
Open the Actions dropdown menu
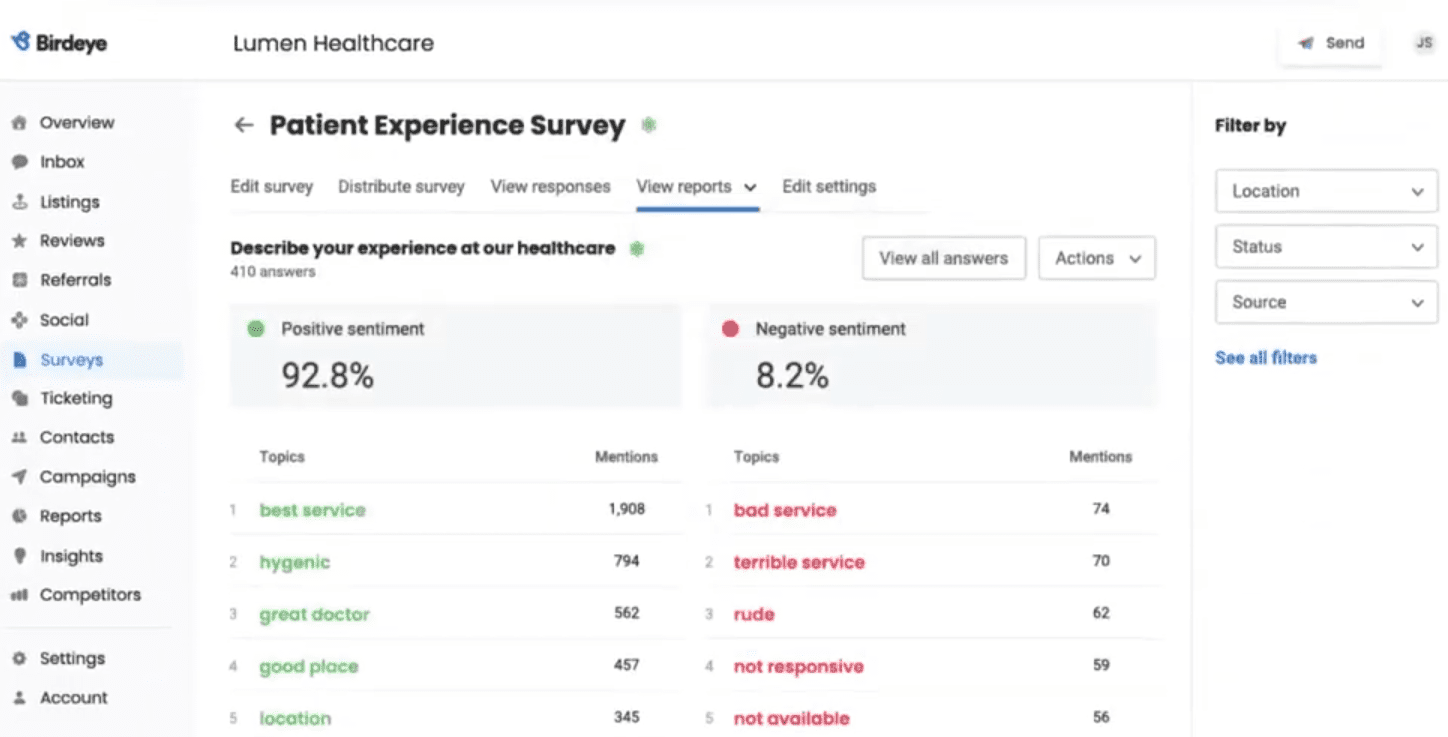pyautogui.click(x=1097, y=258)
